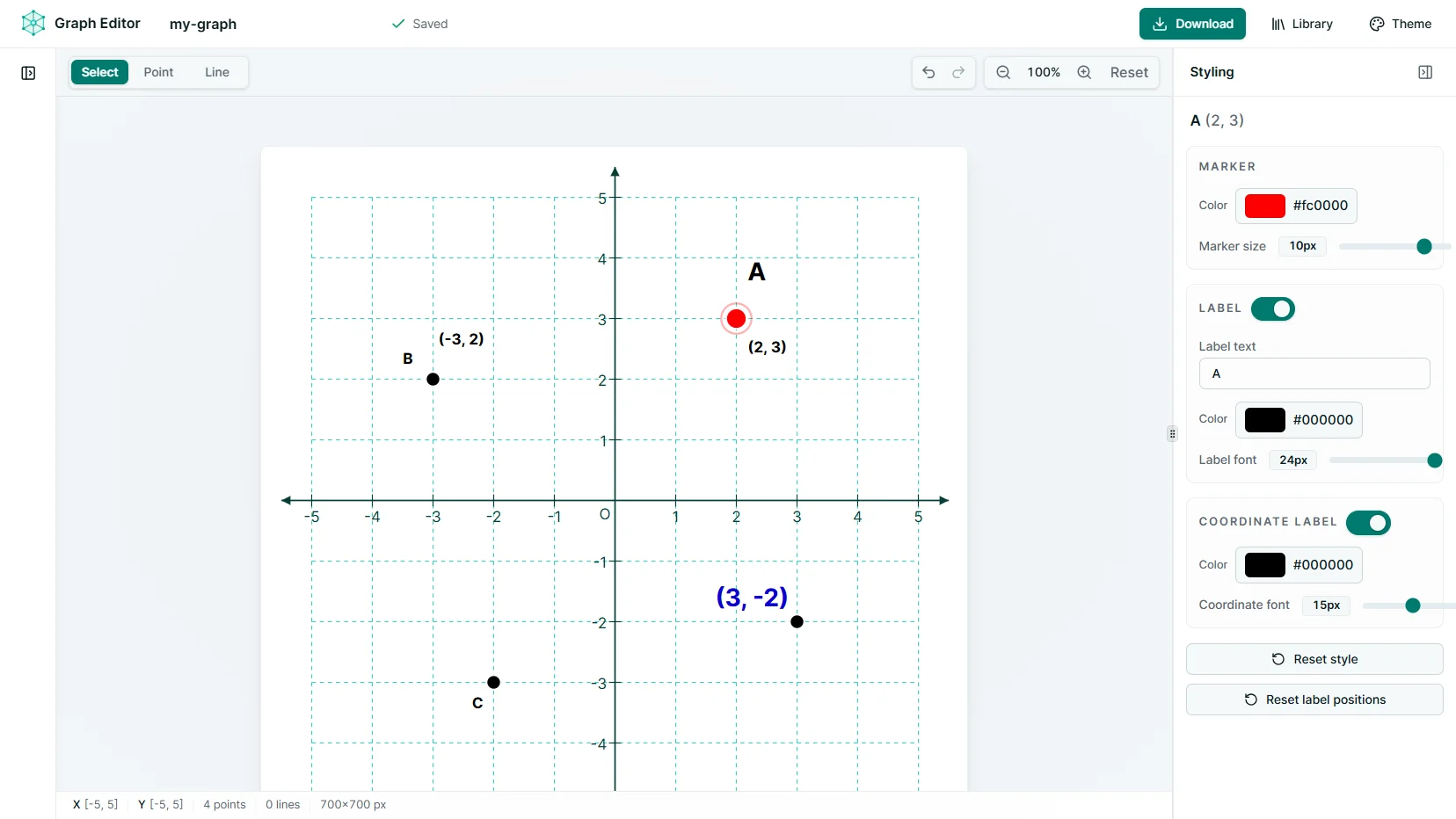
Task: Switch to the Point tool
Action: point(158,72)
